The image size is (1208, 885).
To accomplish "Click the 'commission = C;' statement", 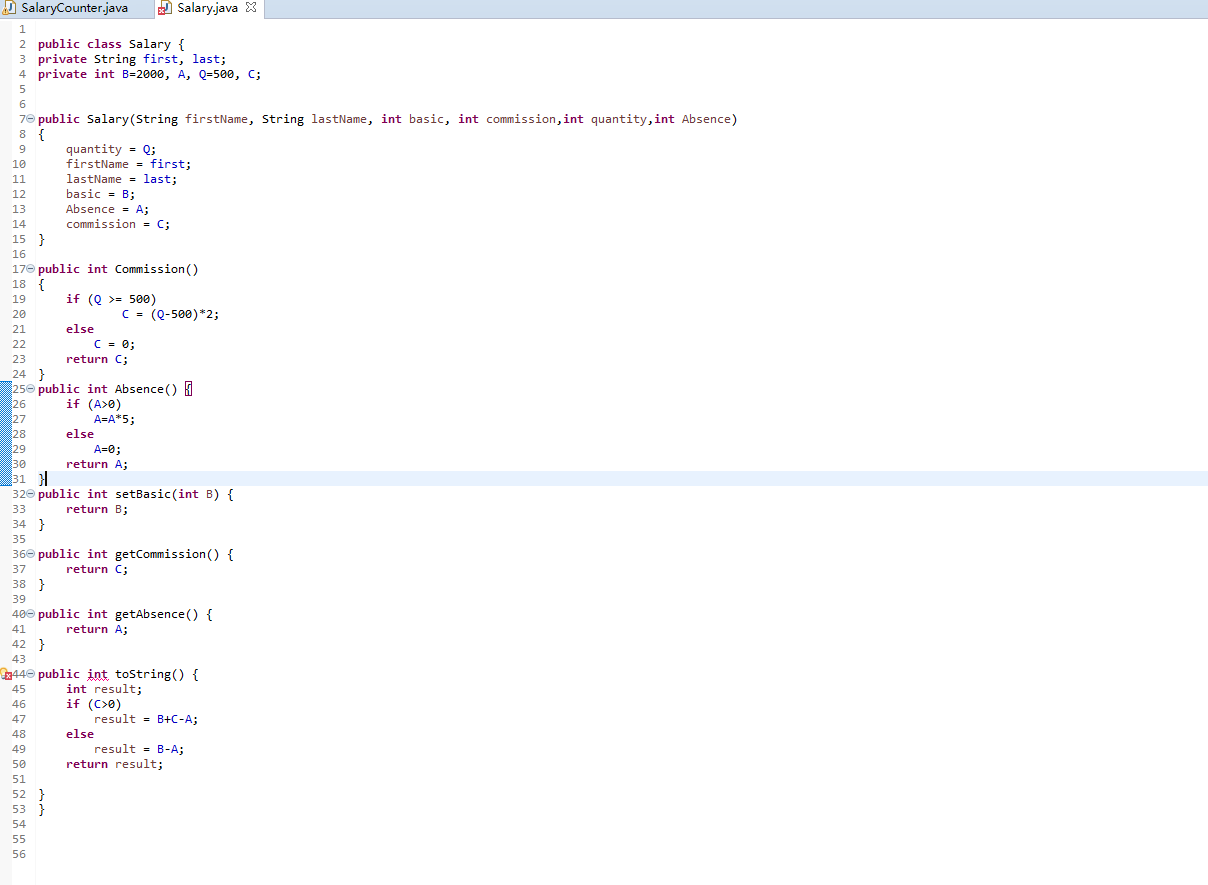I will [118, 224].
